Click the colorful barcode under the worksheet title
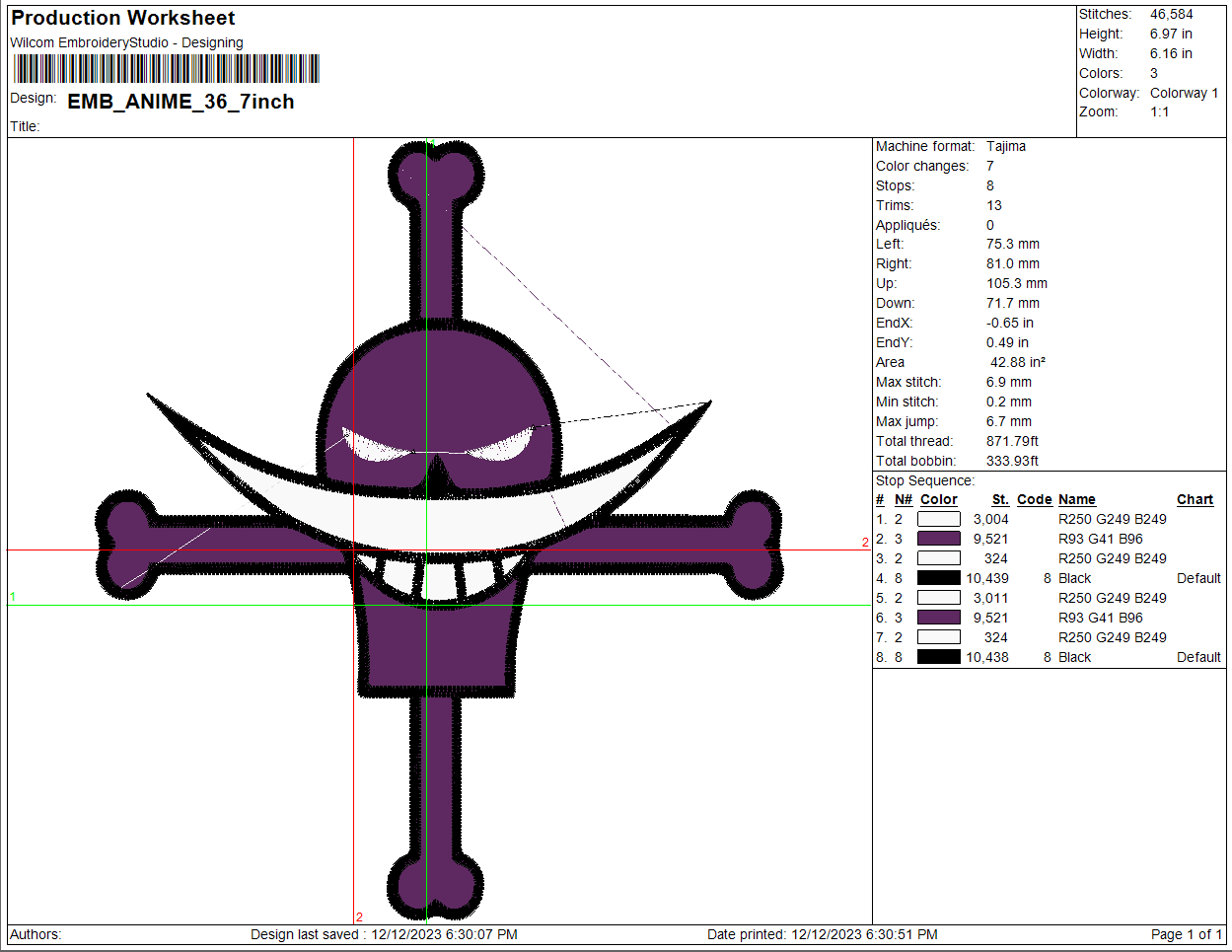This screenshot has width=1232, height=952. (166, 68)
